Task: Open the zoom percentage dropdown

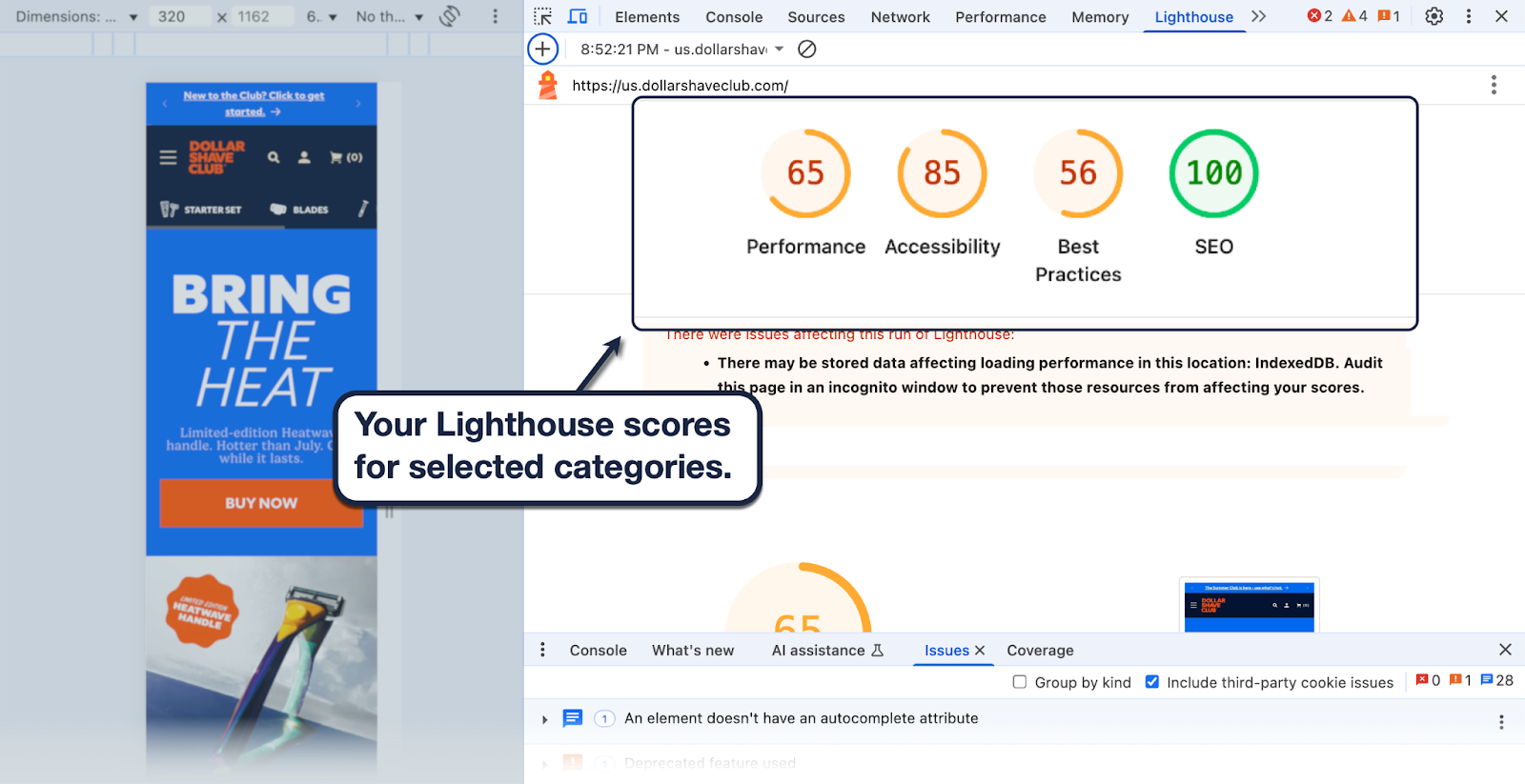Action: click(x=321, y=16)
